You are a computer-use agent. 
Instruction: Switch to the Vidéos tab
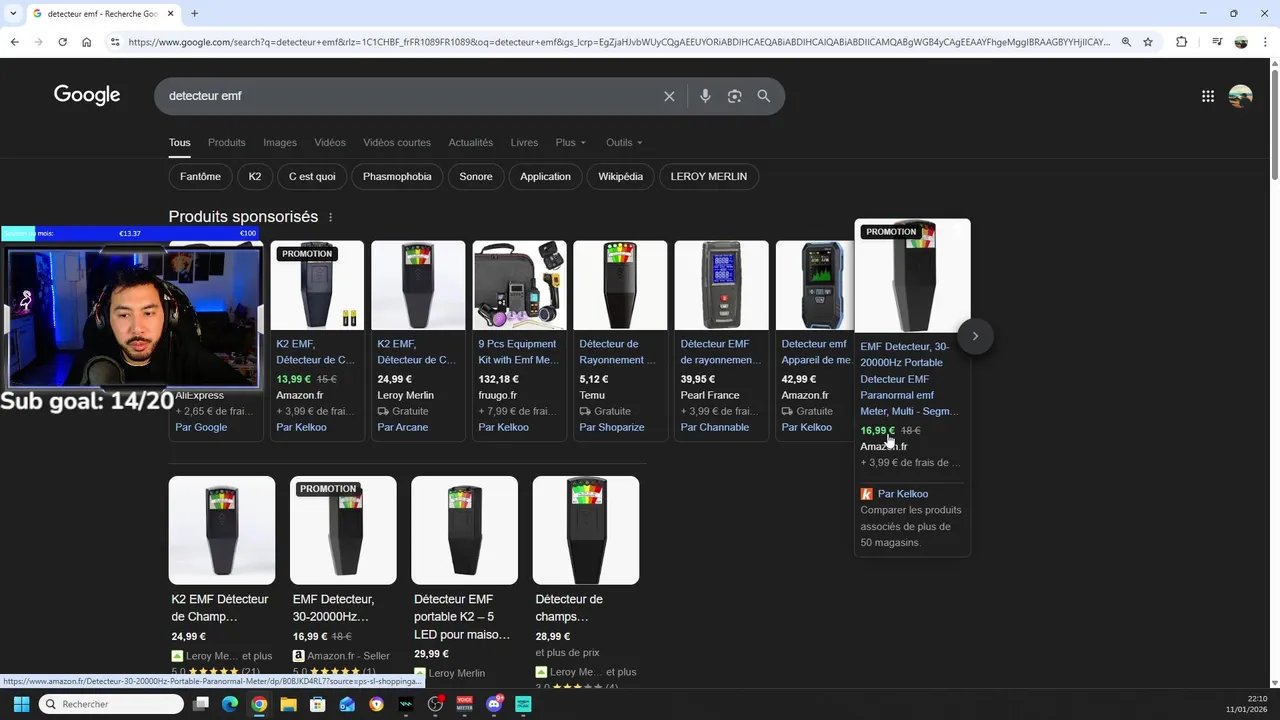(x=330, y=142)
